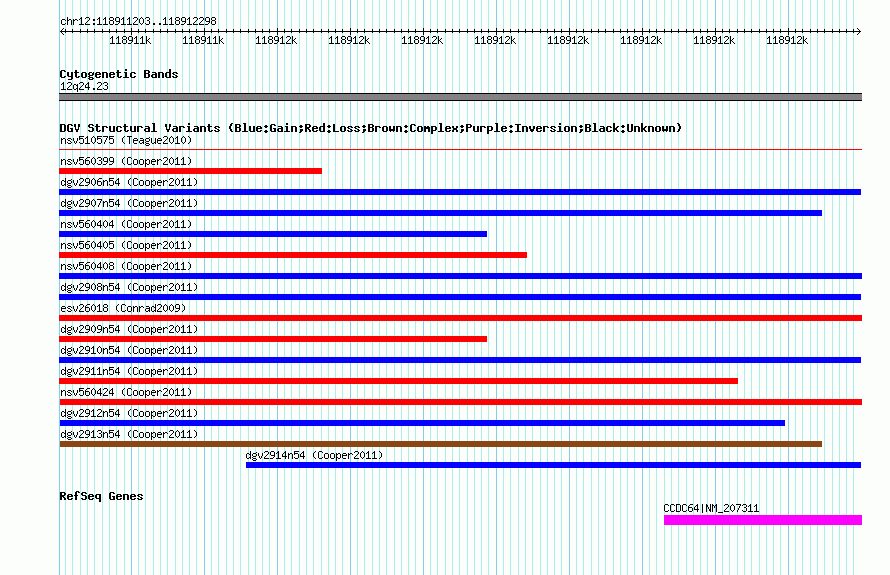Screen dimensions: 890x575
Task: Select the blue dgv2906n54 gain bar
Action: 460,192
